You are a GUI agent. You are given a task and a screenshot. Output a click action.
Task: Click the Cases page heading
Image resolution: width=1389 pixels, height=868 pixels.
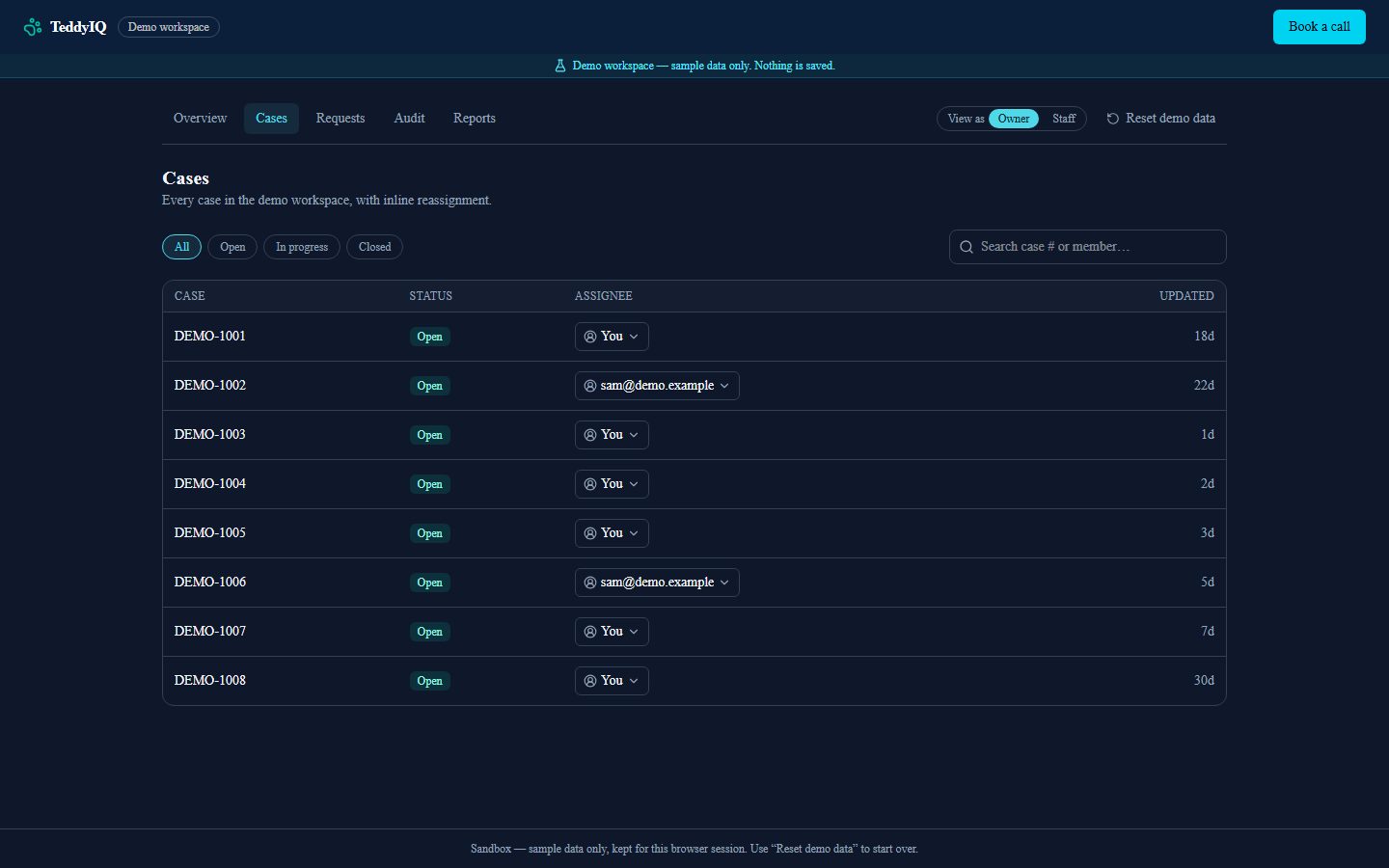click(186, 178)
